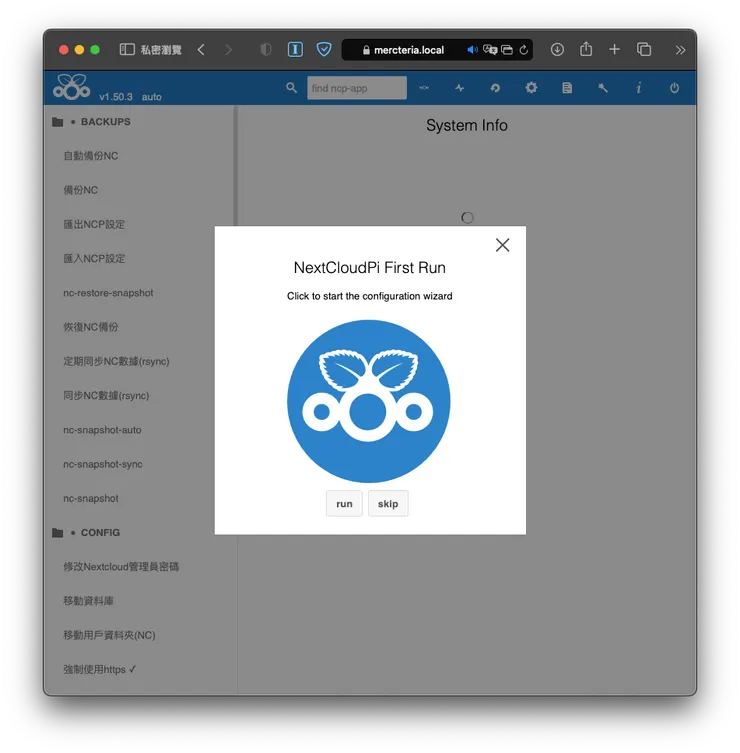Viewport: 740px width, 753px height.
Task: Click the update refresh arrow icon
Action: [495, 88]
